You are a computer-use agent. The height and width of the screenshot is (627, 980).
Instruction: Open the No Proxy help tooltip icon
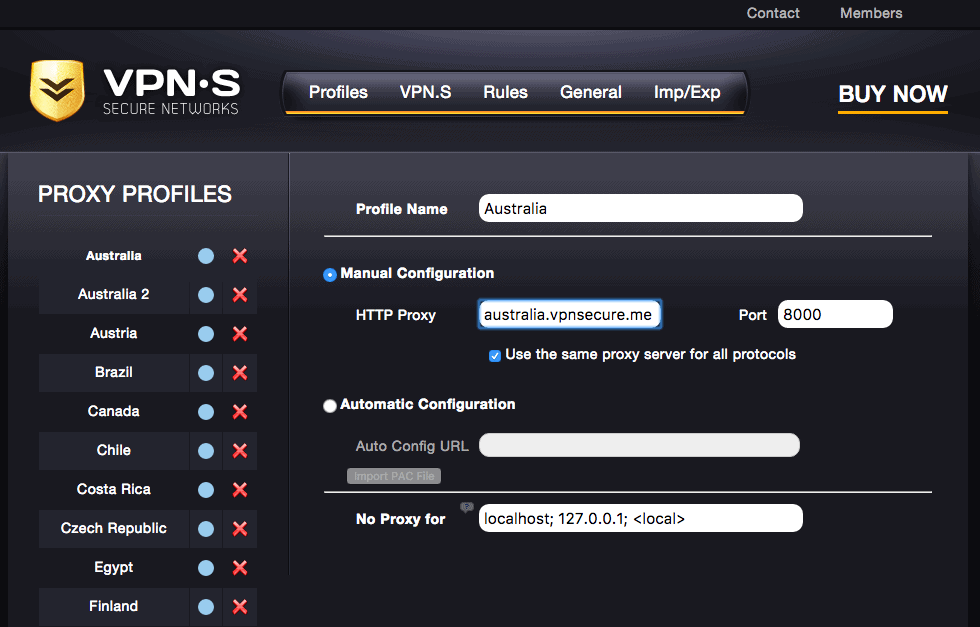coord(466,508)
